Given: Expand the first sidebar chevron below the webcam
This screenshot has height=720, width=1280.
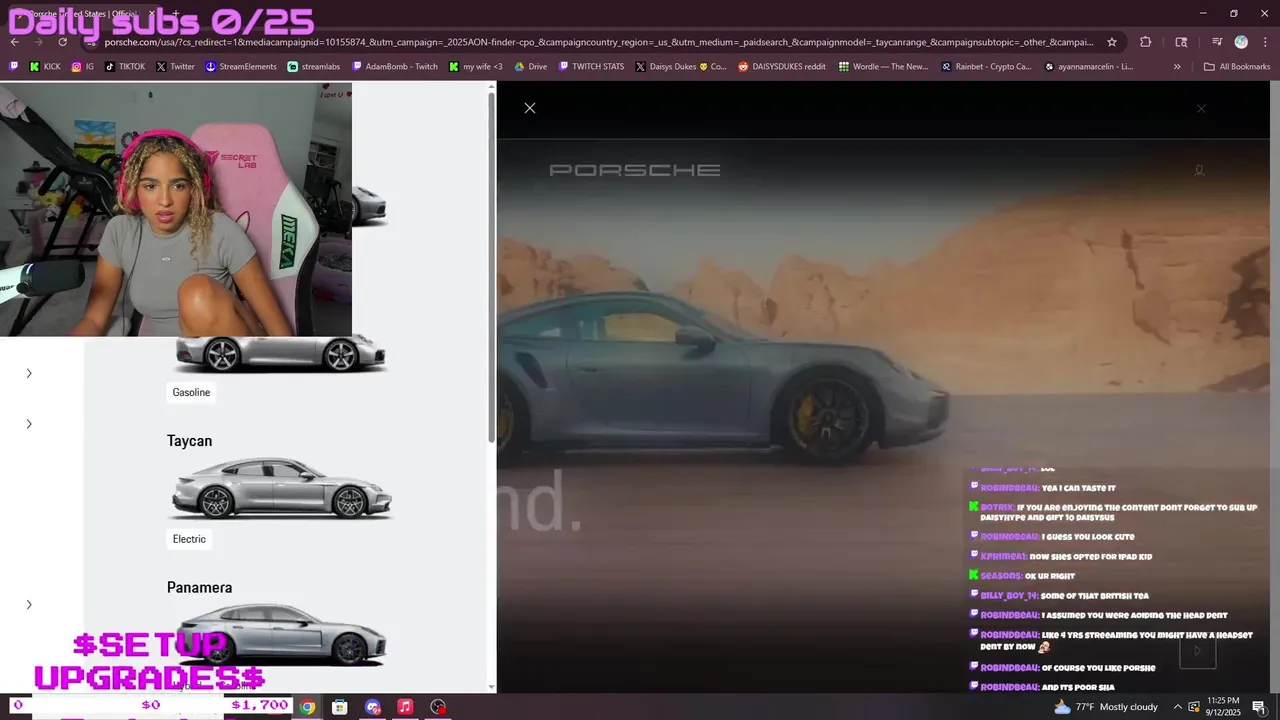Looking at the screenshot, I should point(29,373).
